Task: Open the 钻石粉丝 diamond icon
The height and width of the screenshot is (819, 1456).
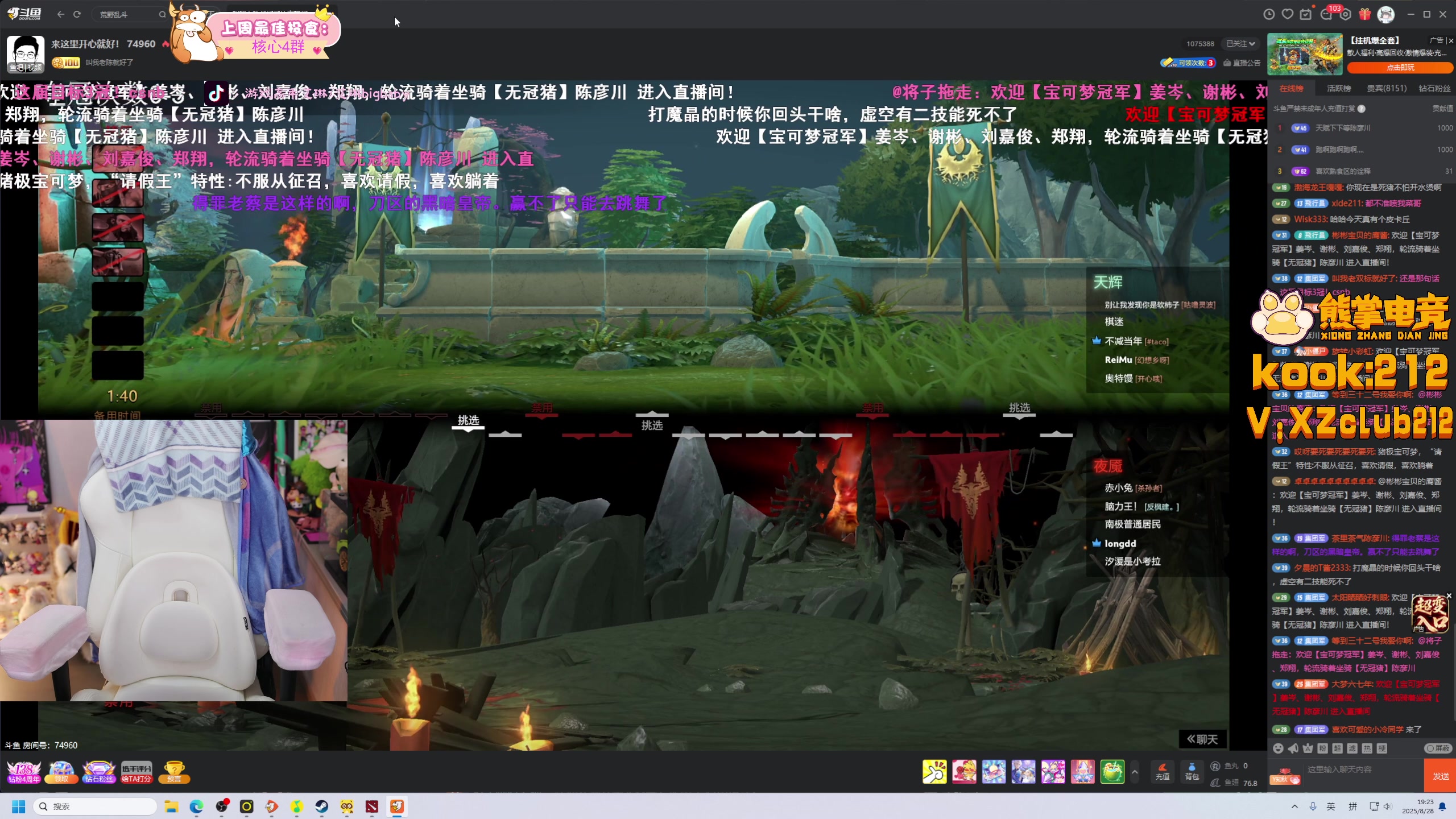Action: point(99,772)
